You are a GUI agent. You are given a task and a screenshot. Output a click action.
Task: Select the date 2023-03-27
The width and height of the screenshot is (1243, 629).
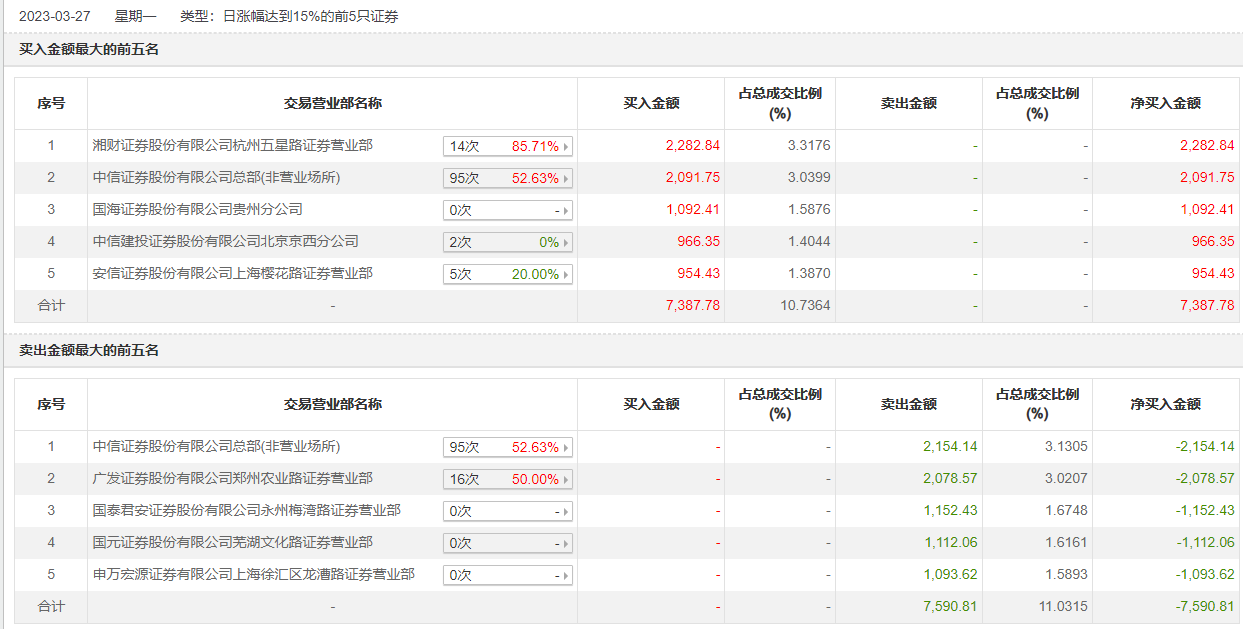point(56,17)
